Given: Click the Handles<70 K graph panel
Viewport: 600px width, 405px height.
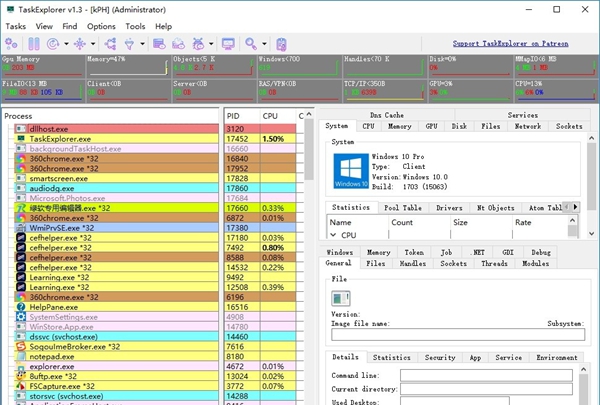Looking at the screenshot, I should point(385,66).
